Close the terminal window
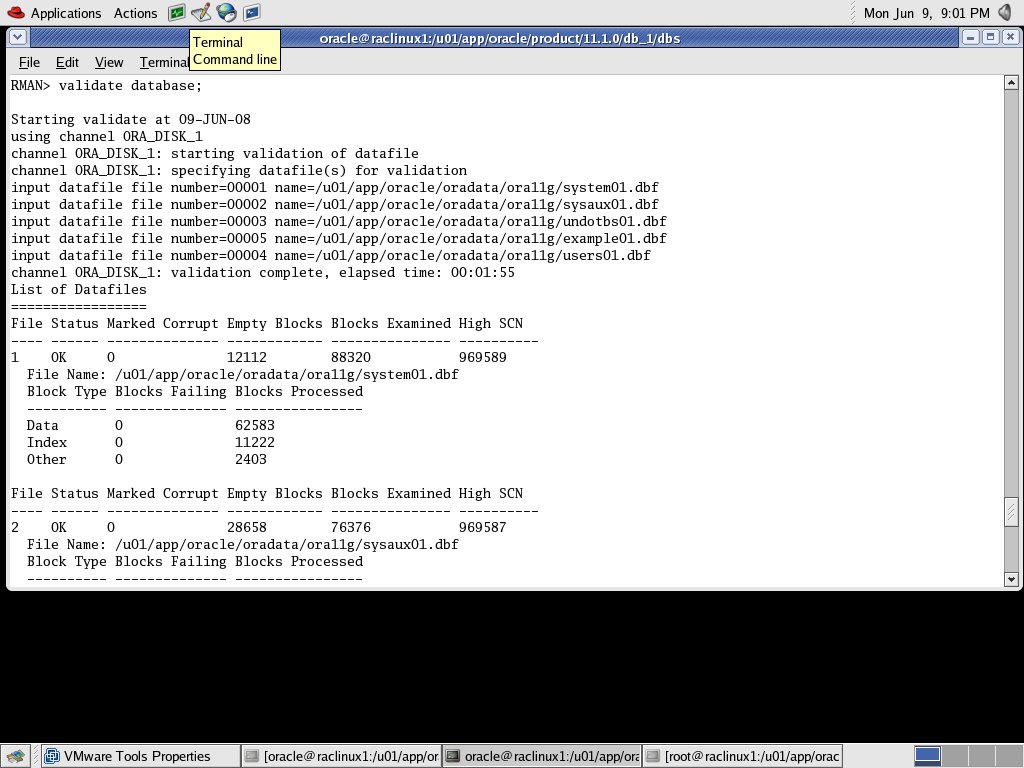 click(1010, 38)
